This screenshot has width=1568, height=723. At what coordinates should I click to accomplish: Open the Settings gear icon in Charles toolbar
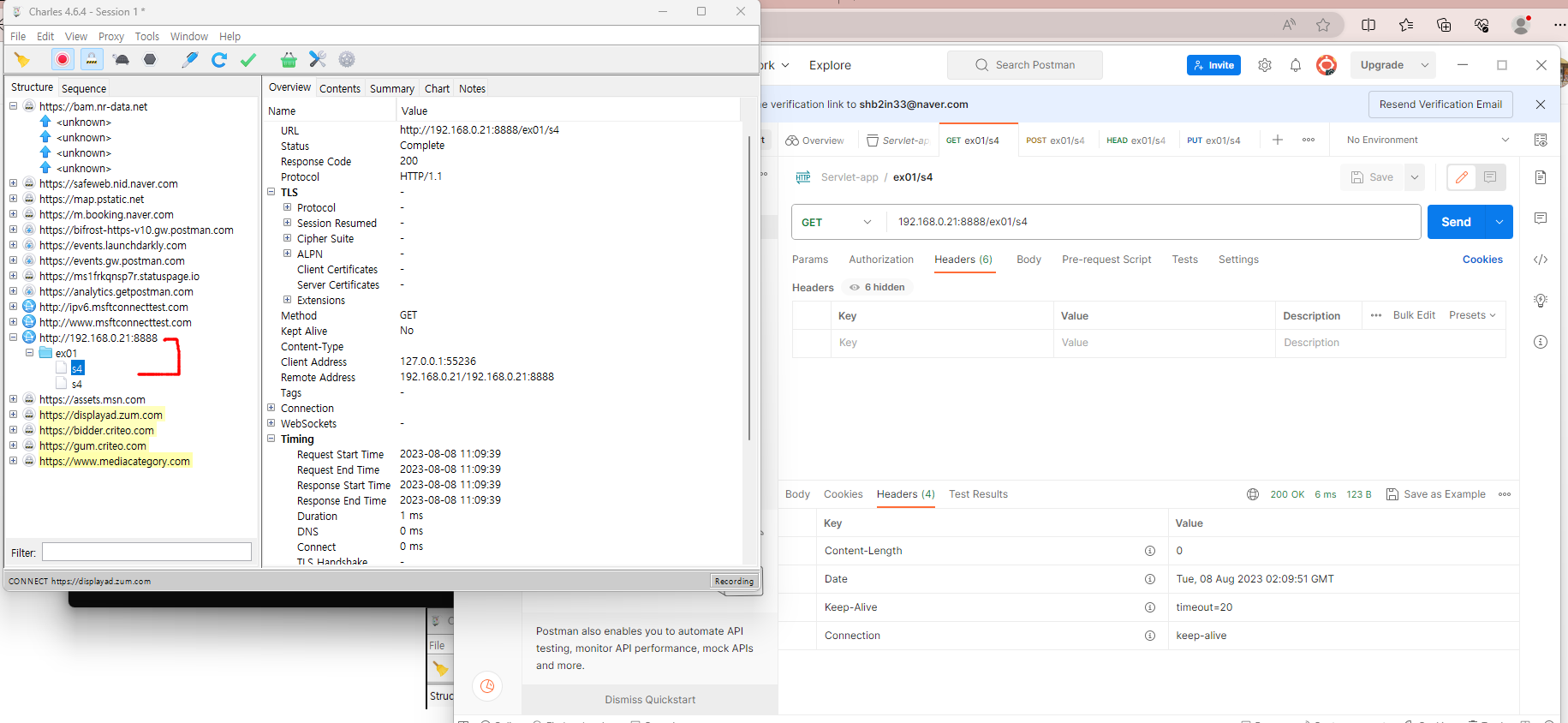point(347,59)
